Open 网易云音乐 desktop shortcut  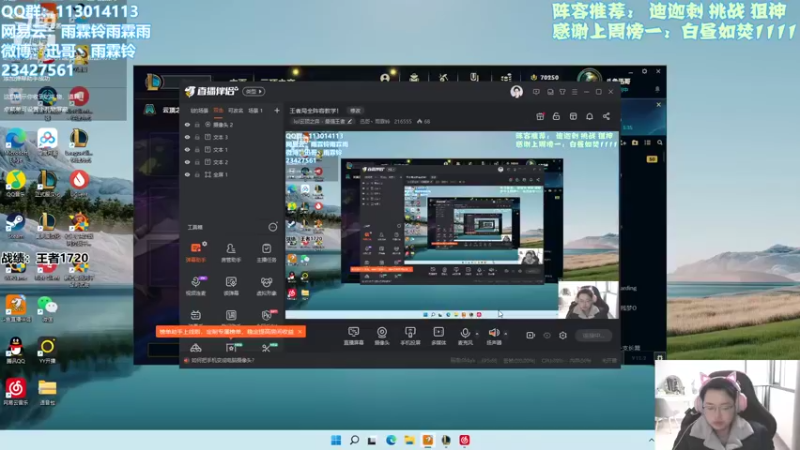pos(15,391)
